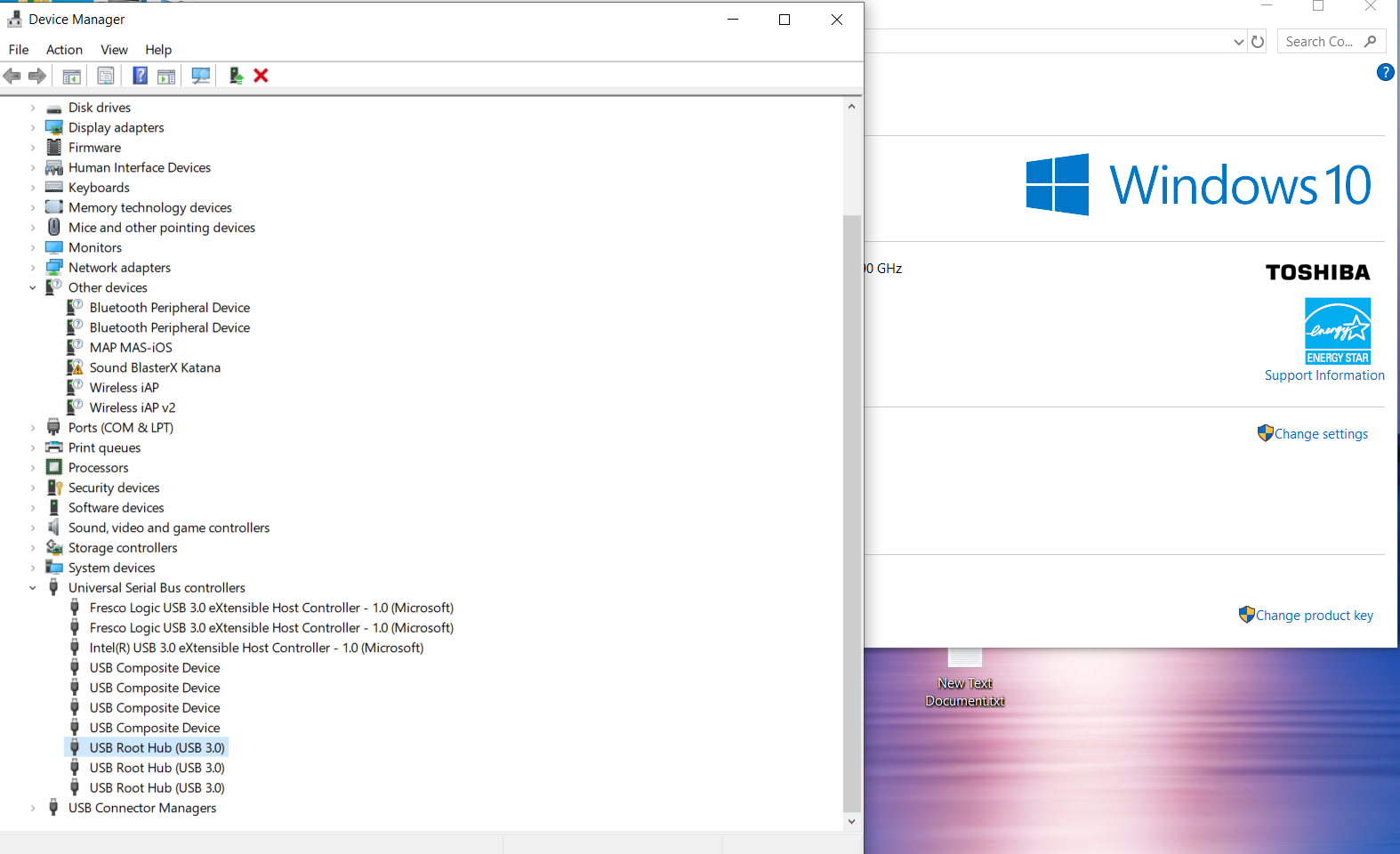1400x854 pixels.
Task: Click the Processors category icon
Action: (x=54, y=468)
